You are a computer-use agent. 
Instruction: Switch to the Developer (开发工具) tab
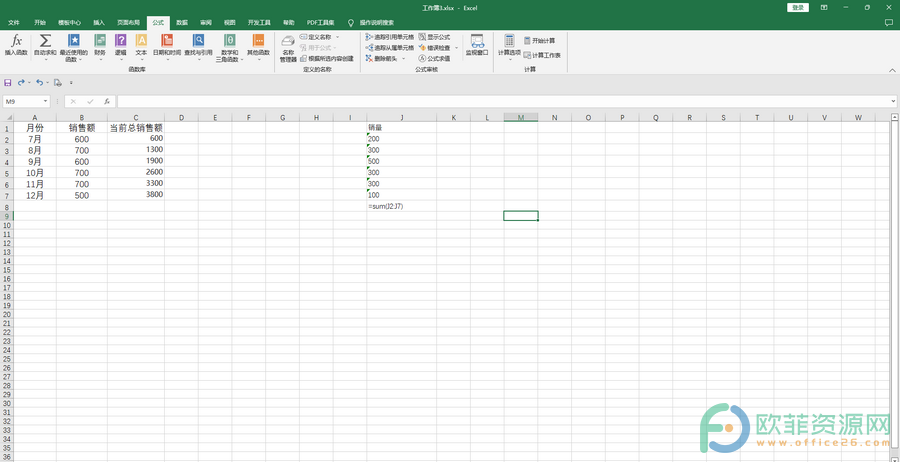click(x=259, y=22)
